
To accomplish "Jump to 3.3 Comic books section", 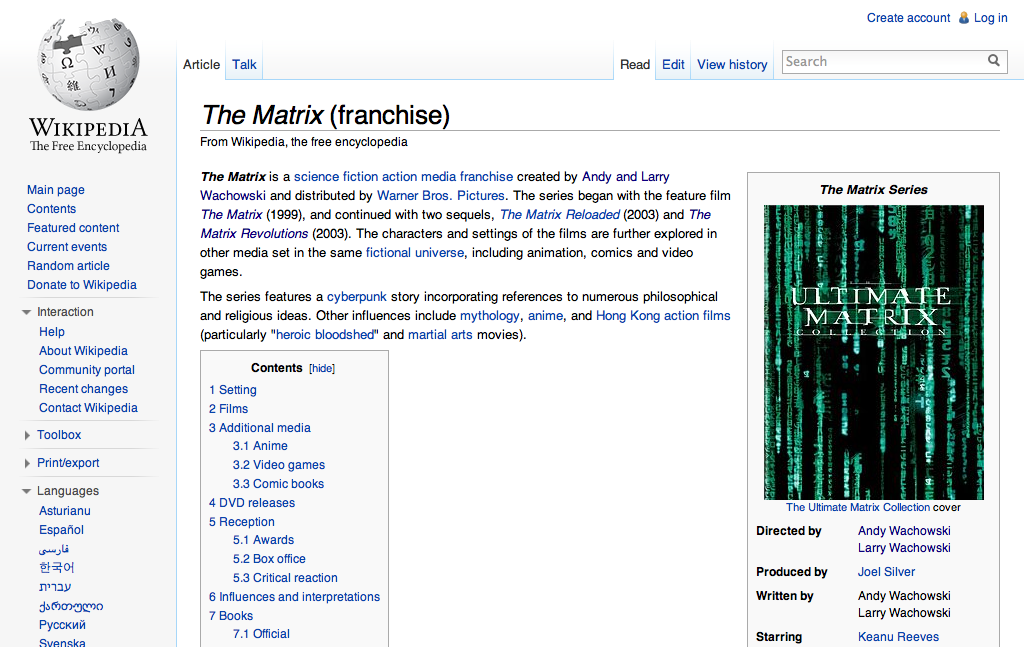I will point(278,484).
